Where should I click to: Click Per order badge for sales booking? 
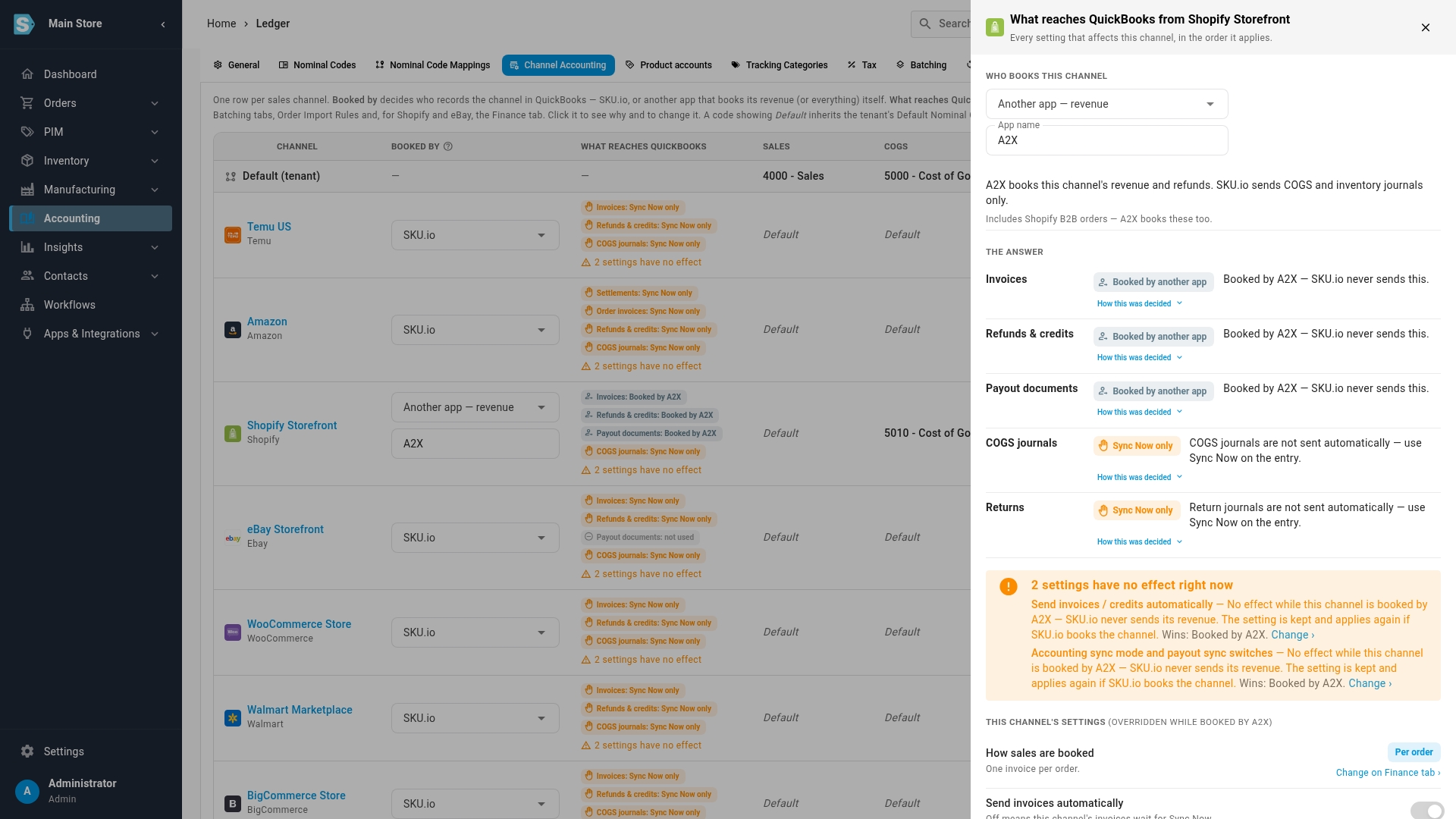[x=1414, y=752]
